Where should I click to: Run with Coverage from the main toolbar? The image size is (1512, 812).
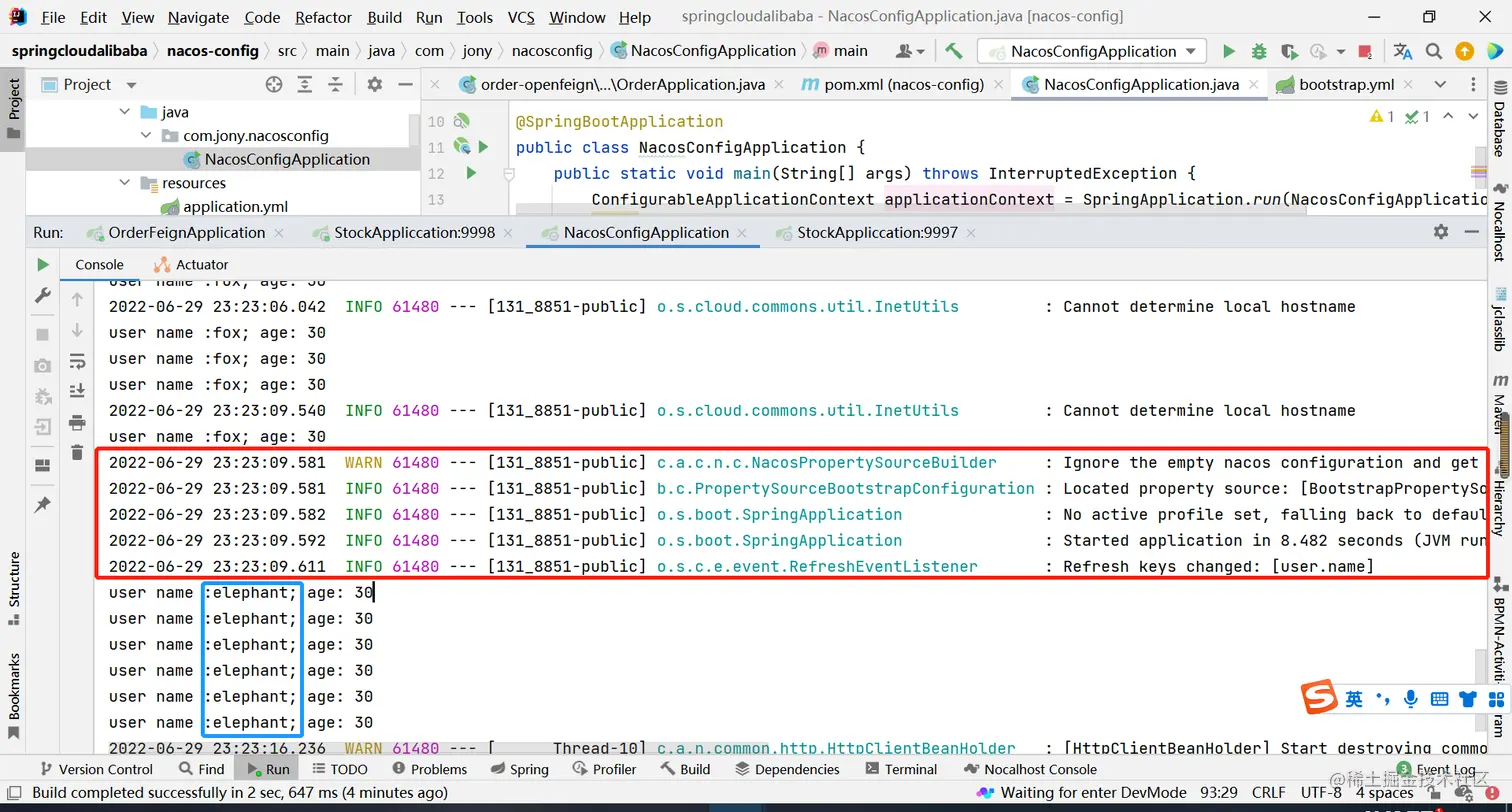[1289, 51]
